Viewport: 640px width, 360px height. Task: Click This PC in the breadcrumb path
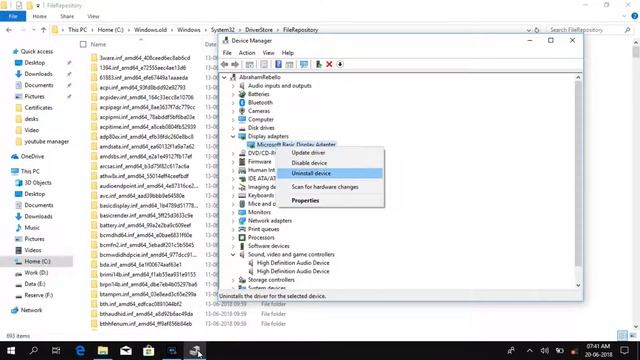pyautogui.click(x=77, y=30)
